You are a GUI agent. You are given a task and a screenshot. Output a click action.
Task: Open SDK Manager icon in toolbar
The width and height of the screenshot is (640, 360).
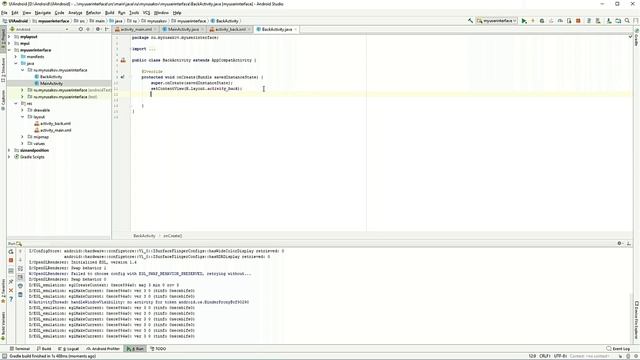tap(609, 20)
